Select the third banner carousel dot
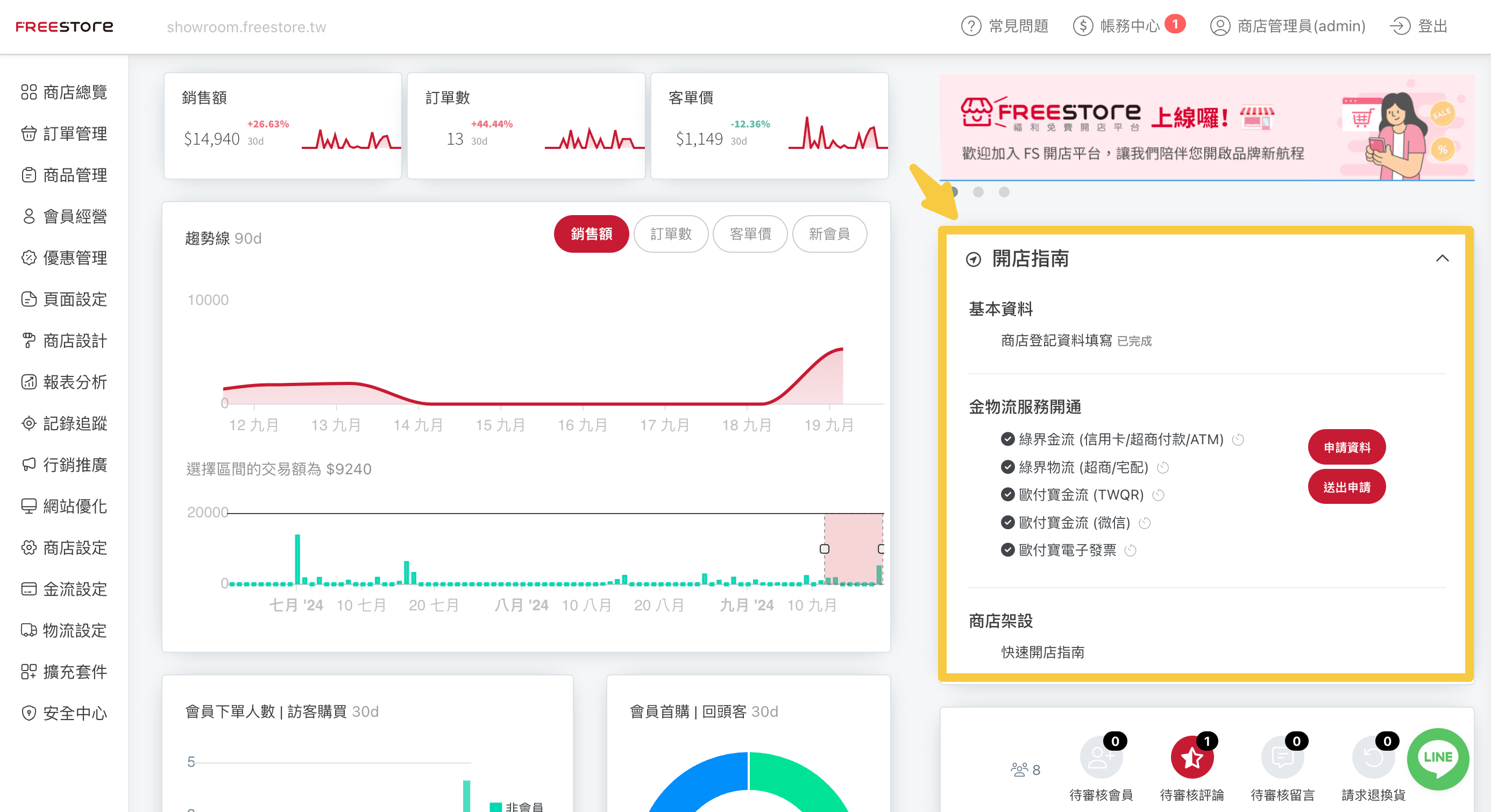The image size is (1491, 812). 1004,192
